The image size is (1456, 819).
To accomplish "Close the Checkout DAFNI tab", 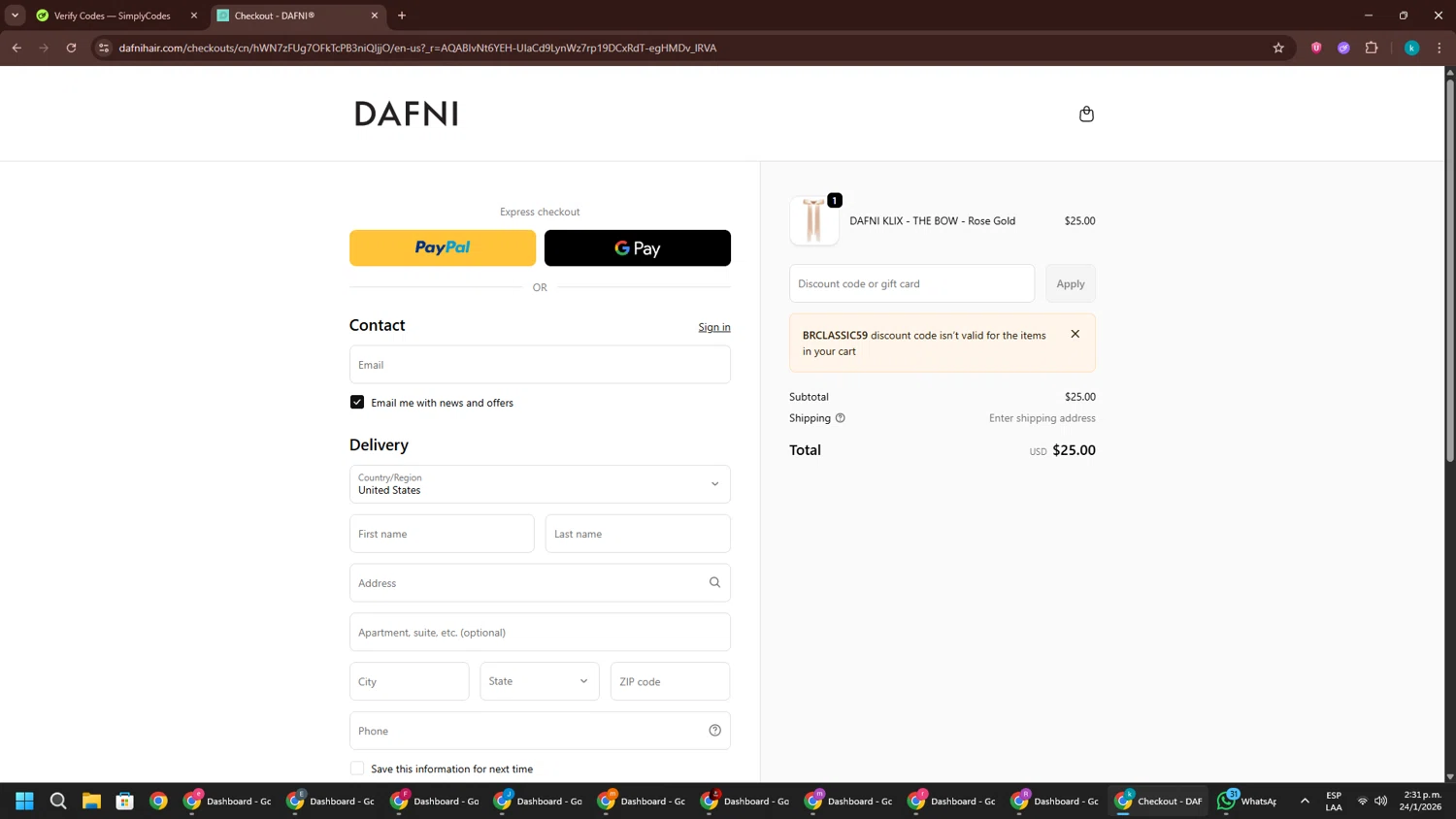I will (x=375, y=16).
